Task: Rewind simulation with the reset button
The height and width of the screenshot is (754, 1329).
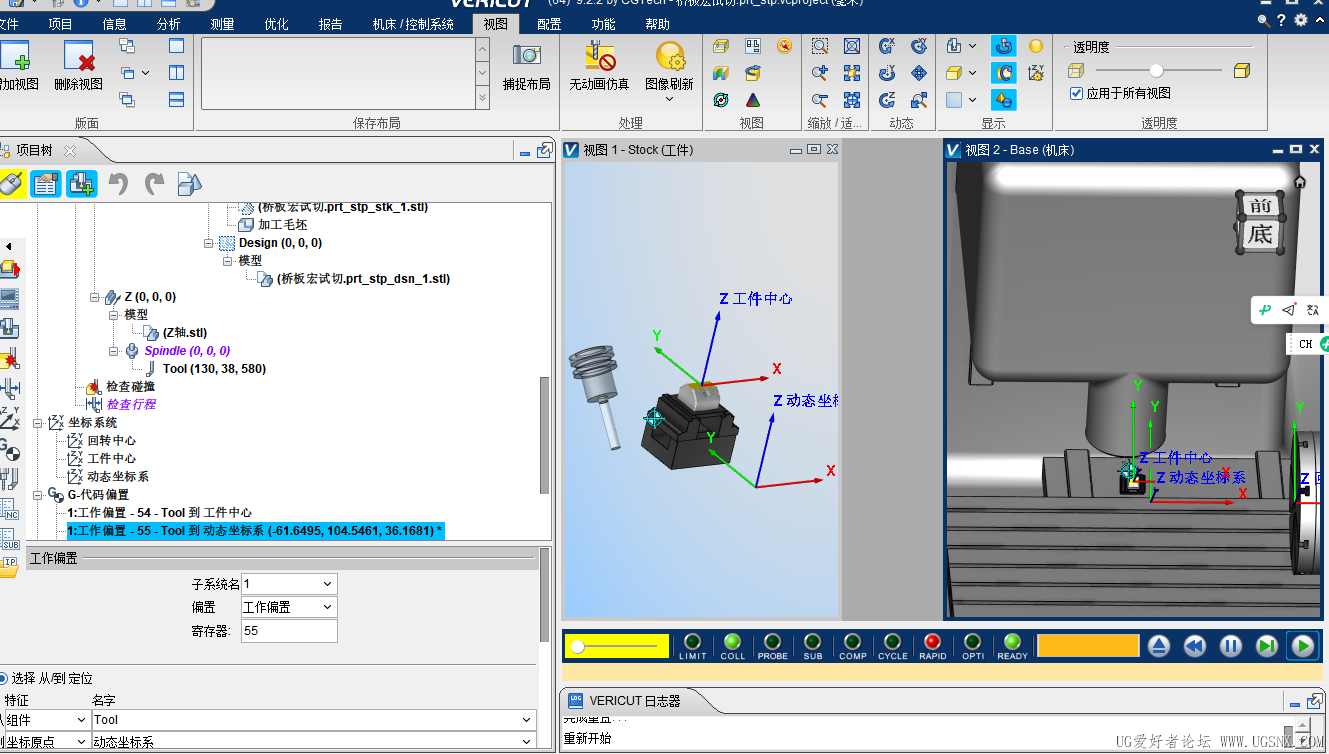Action: pos(1195,646)
